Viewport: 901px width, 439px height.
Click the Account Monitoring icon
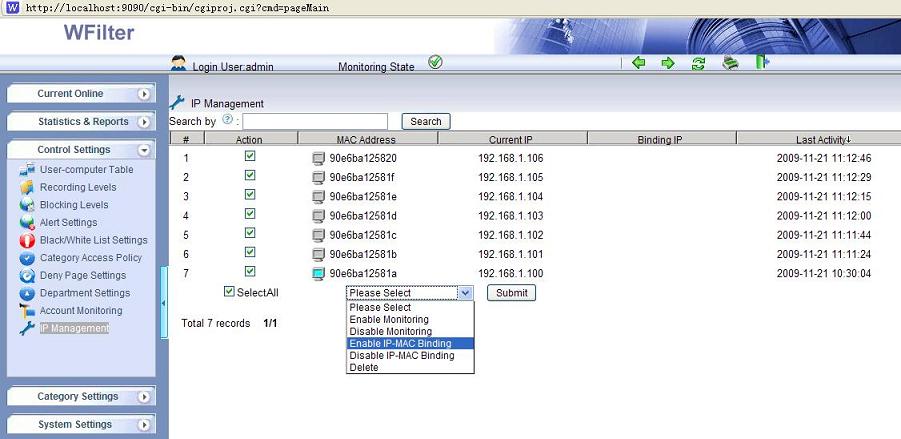click(27, 311)
